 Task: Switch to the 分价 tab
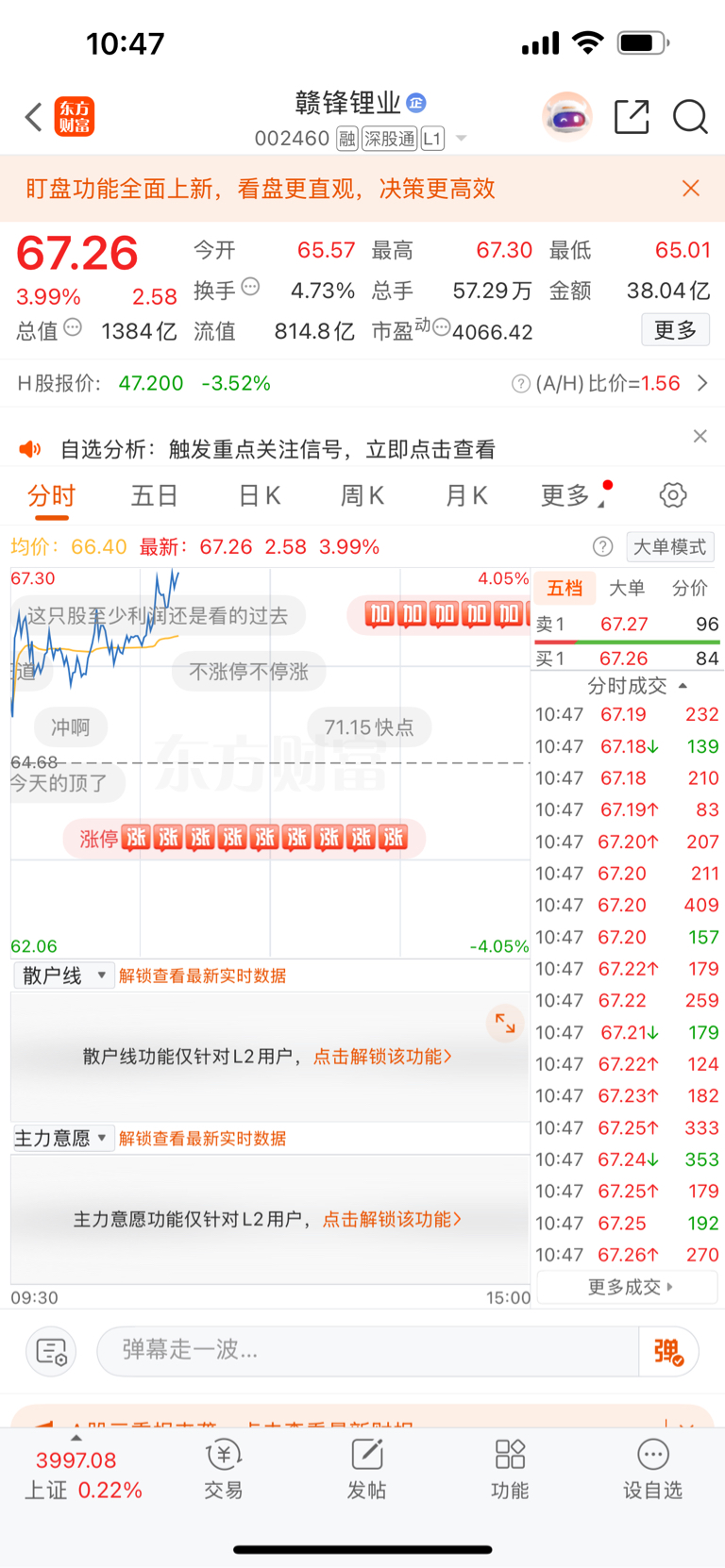click(x=689, y=588)
